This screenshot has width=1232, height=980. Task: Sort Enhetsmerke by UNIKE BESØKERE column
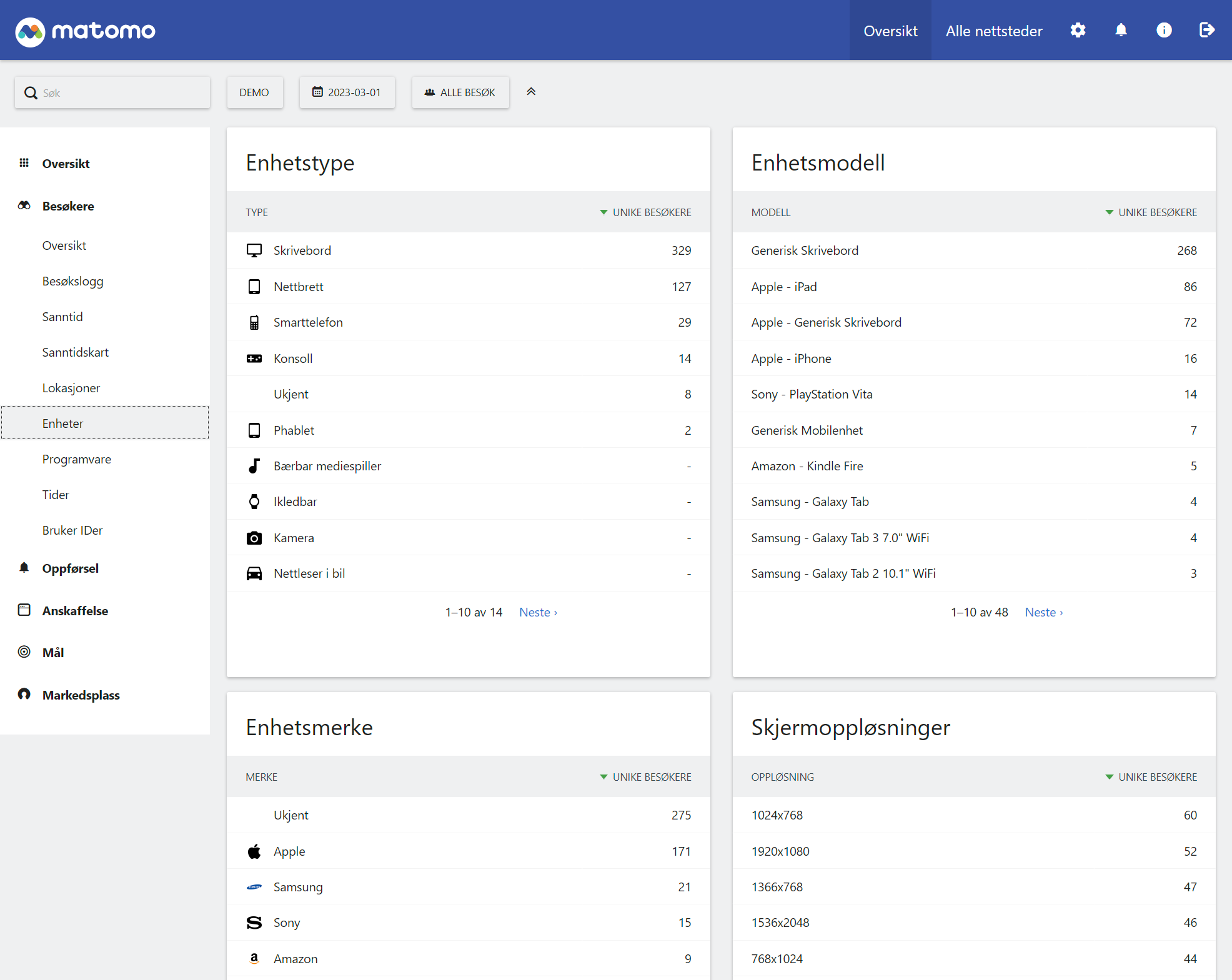coord(651,777)
